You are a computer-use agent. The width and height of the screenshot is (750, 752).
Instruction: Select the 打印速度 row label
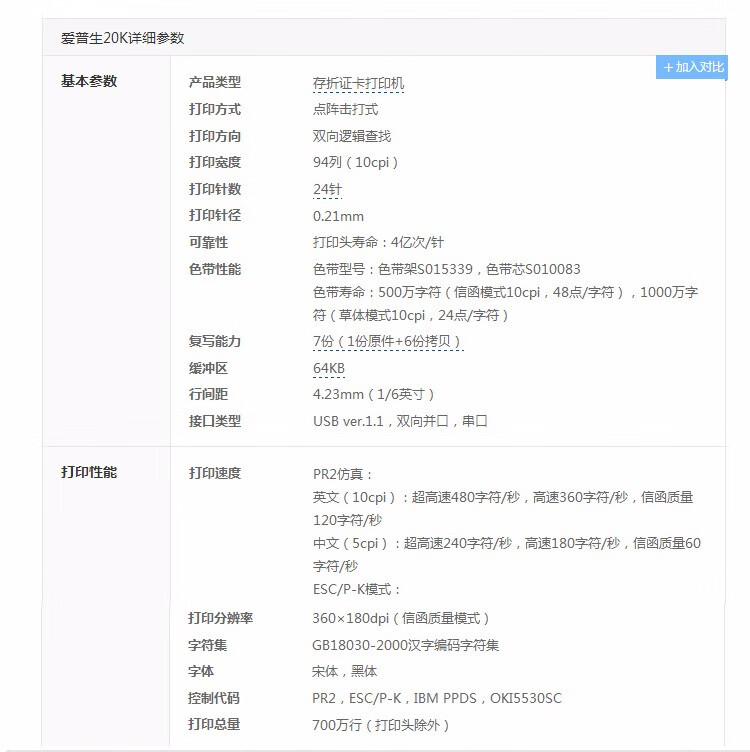coord(214,473)
